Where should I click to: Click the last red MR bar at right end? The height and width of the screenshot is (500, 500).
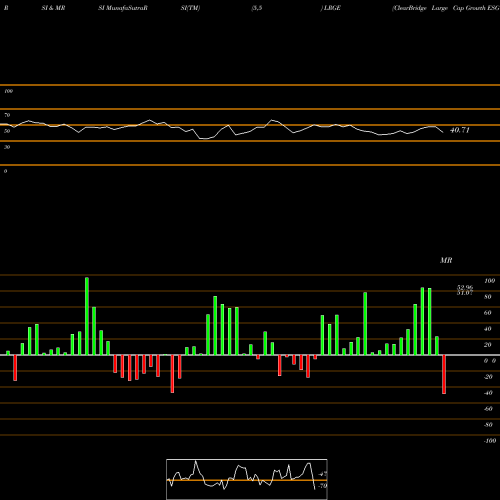pos(444,374)
